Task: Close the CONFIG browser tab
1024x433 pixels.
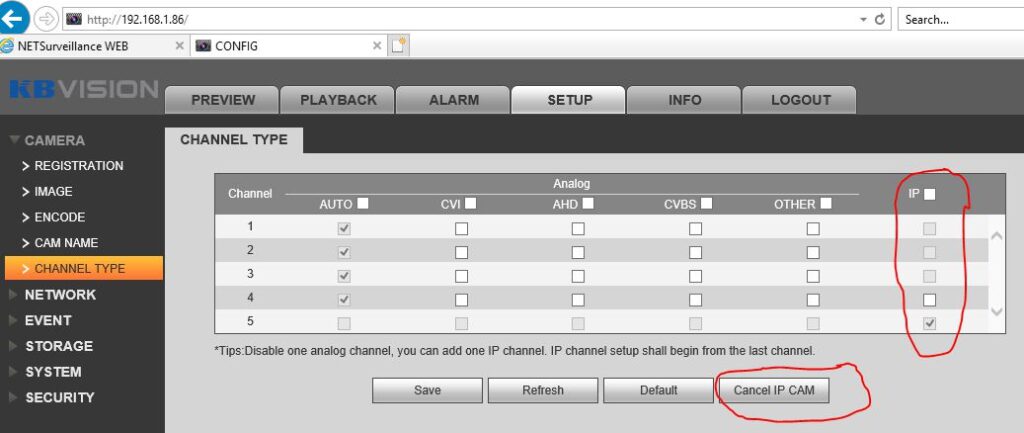Action: click(377, 46)
